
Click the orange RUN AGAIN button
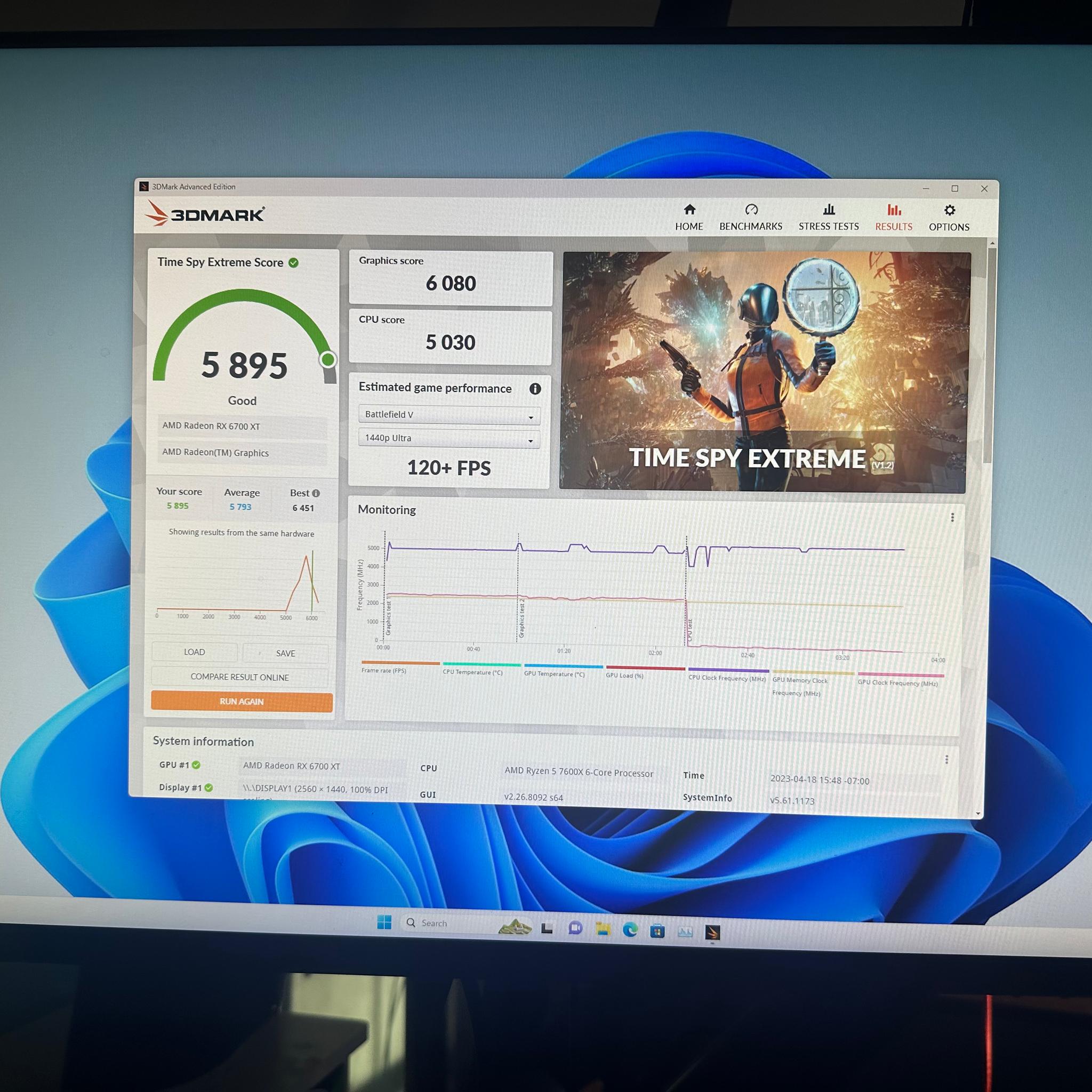click(x=242, y=702)
